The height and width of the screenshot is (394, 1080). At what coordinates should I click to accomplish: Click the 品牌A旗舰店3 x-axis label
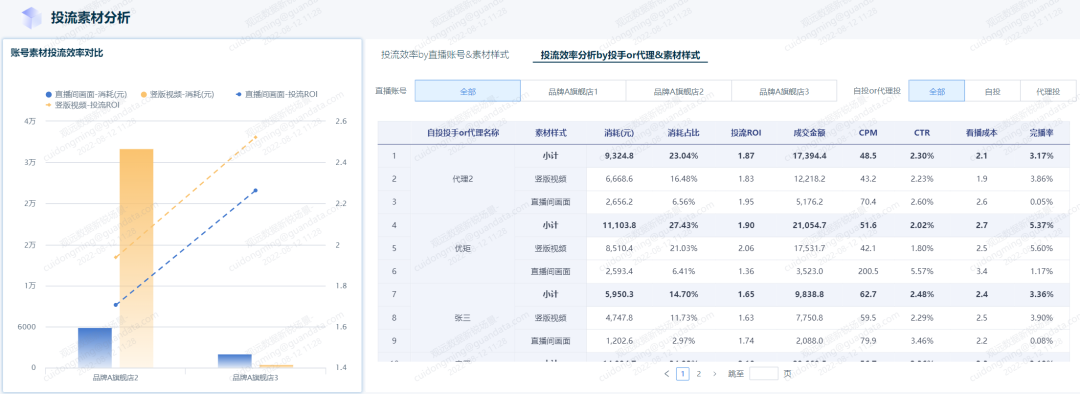(x=256, y=377)
